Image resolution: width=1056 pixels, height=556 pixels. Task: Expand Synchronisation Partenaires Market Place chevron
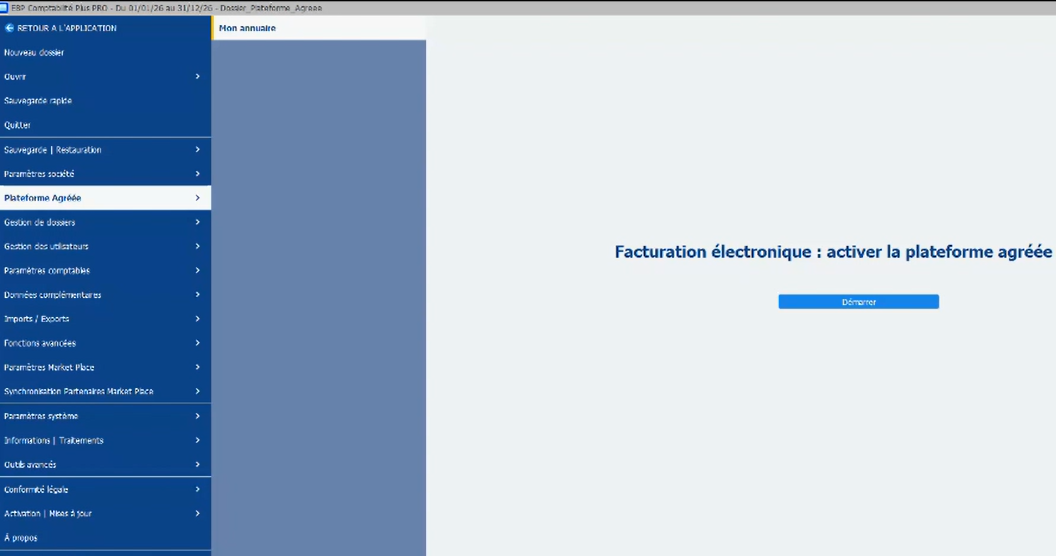(x=197, y=391)
